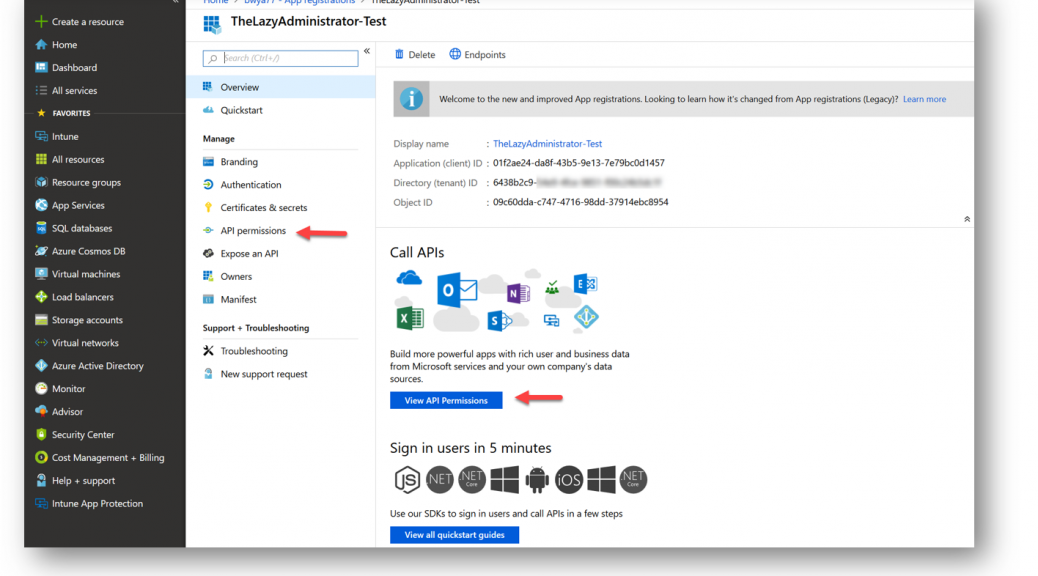This screenshot has width=1038, height=576.
Task: Click the Call APIs heading
Action: [x=417, y=252]
